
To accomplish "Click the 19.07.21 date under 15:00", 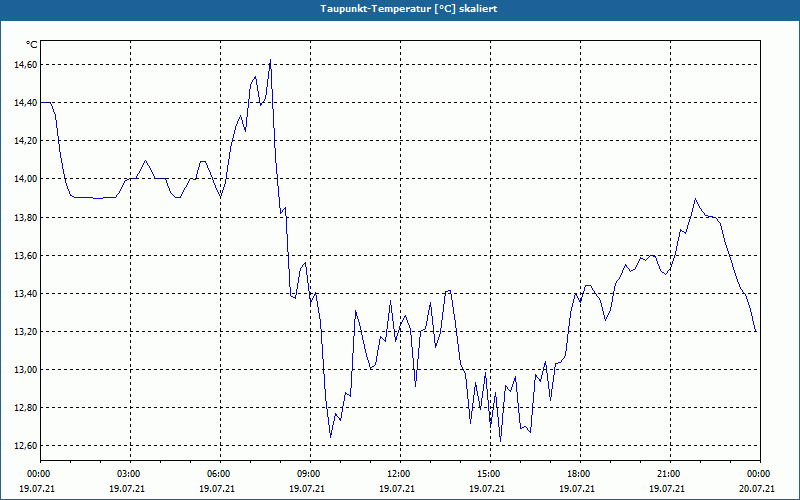I will pyautogui.click(x=487, y=489).
